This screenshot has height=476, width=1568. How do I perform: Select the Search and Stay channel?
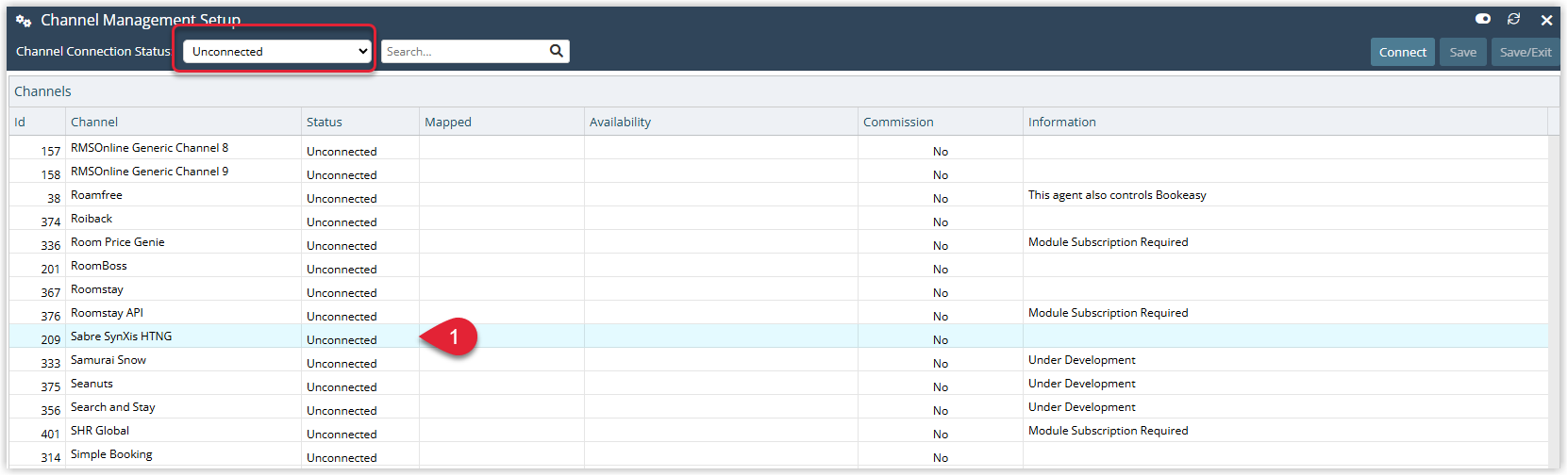[x=778, y=407]
